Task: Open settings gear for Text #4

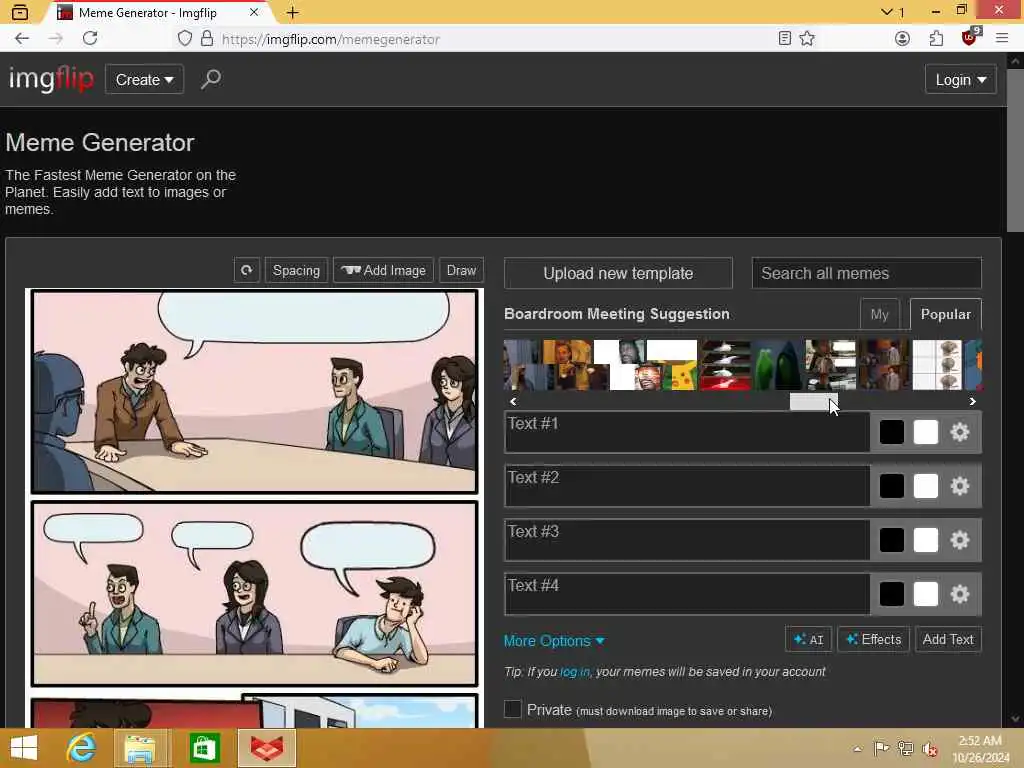Action: [959, 594]
